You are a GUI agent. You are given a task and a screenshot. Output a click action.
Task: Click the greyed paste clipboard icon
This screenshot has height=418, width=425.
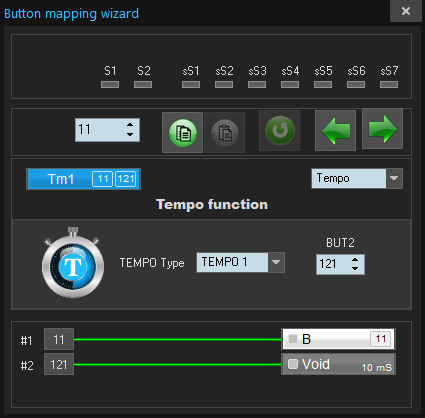pyautogui.click(x=225, y=133)
